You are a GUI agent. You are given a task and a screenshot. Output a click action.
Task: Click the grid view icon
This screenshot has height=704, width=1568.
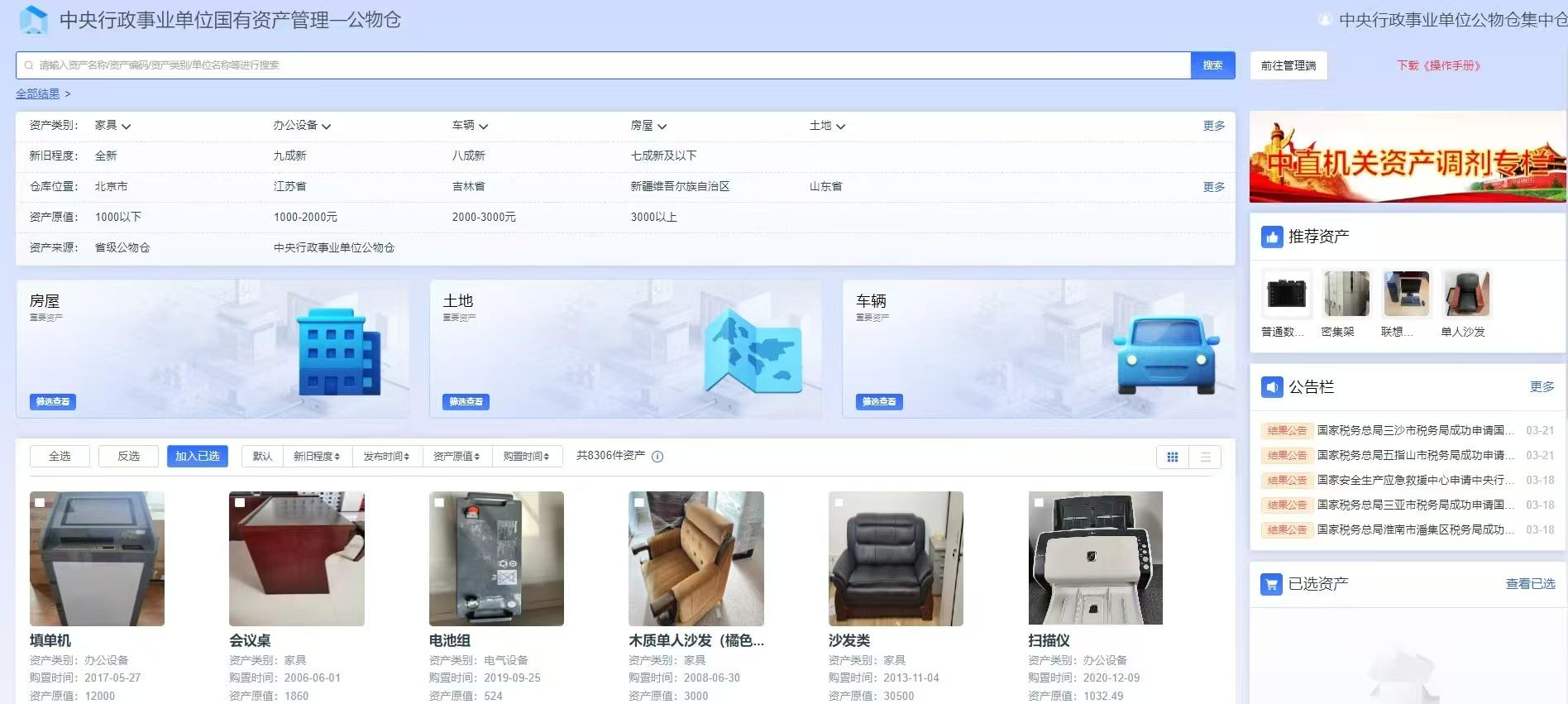tap(1172, 457)
